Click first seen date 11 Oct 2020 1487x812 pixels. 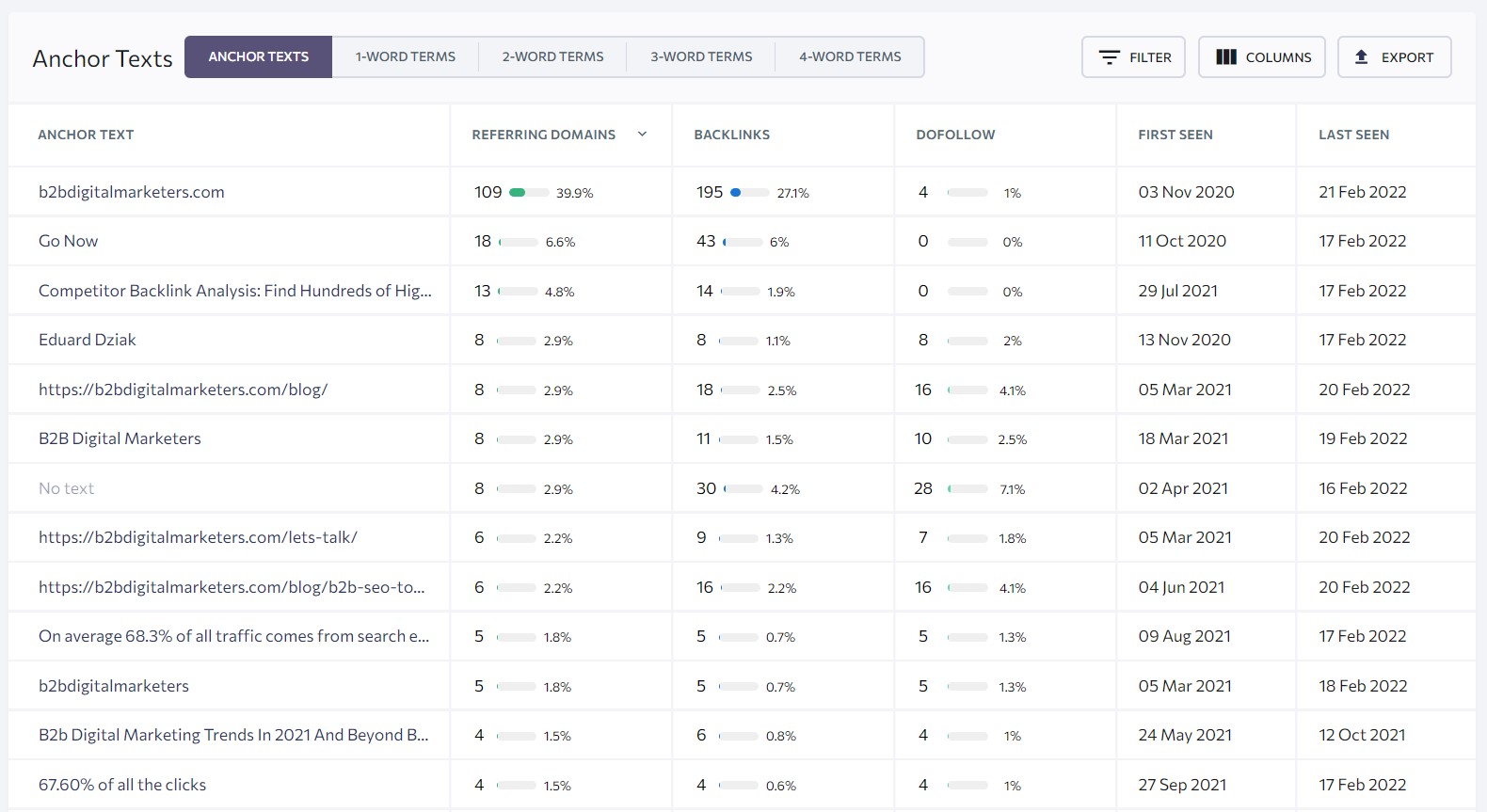pyautogui.click(x=1182, y=241)
